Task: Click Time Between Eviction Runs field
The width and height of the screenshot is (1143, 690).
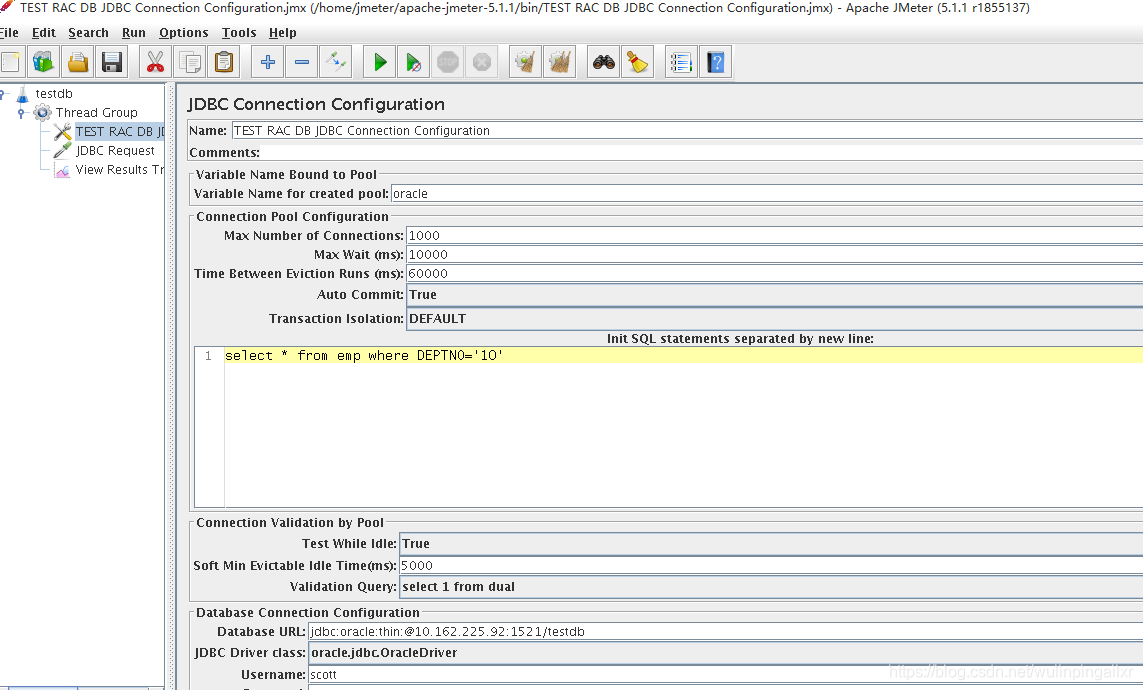Action: [x=774, y=273]
